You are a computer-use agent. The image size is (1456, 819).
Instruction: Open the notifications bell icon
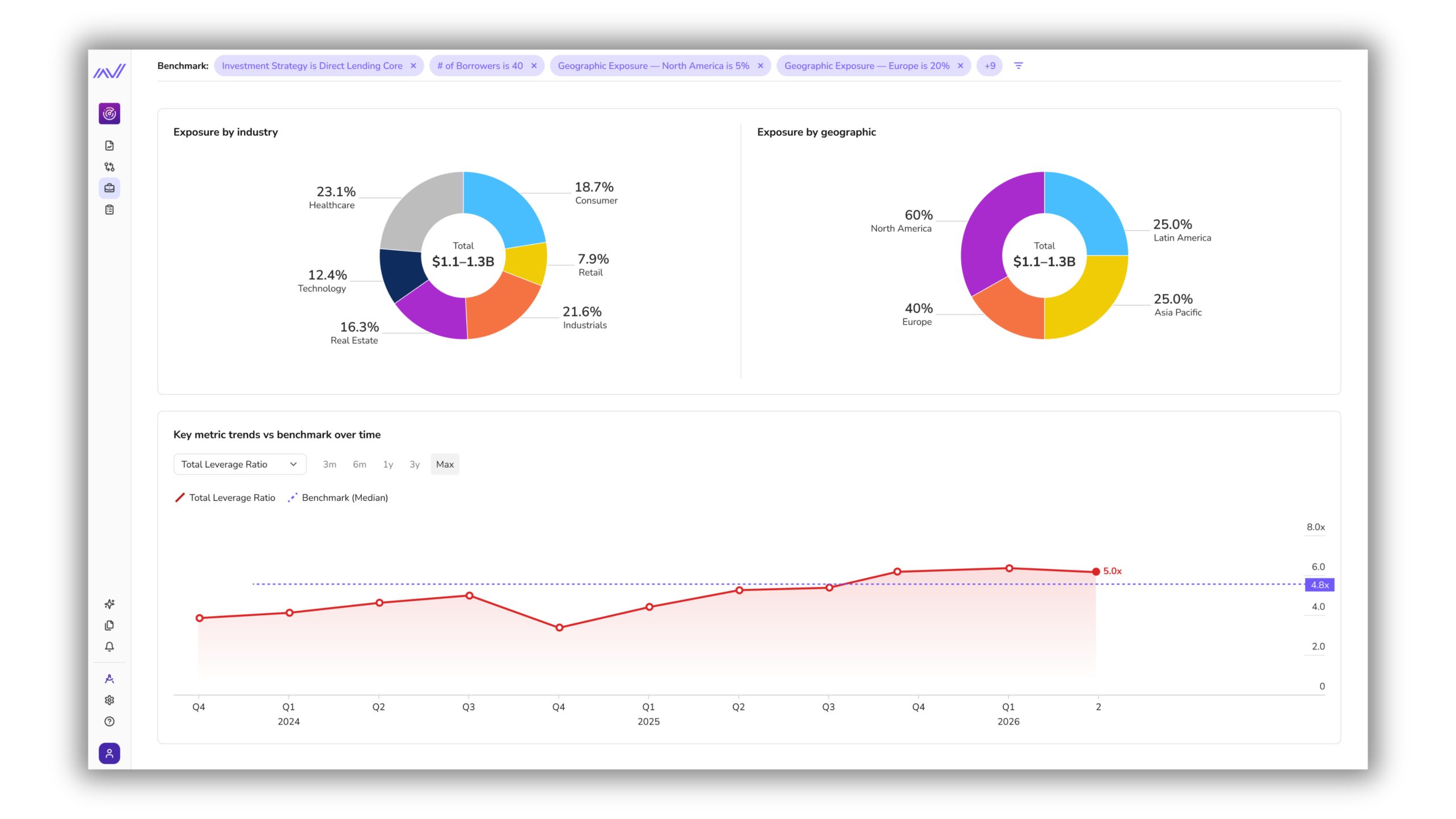109,647
